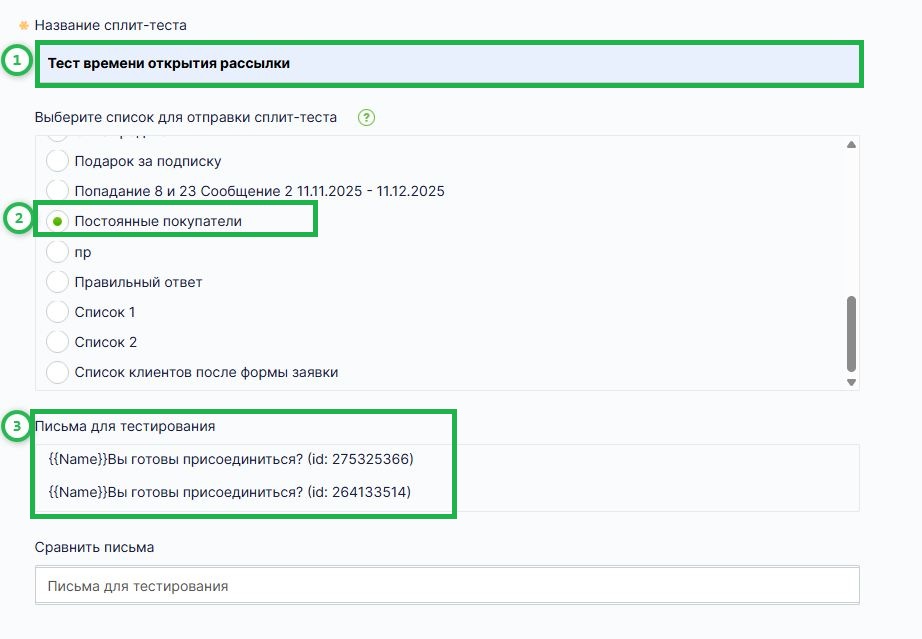Image resolution: width=922 pixels, height=639 pixels.
Task: Choose the "Список 2" list
Action: [x=57, y=341]
